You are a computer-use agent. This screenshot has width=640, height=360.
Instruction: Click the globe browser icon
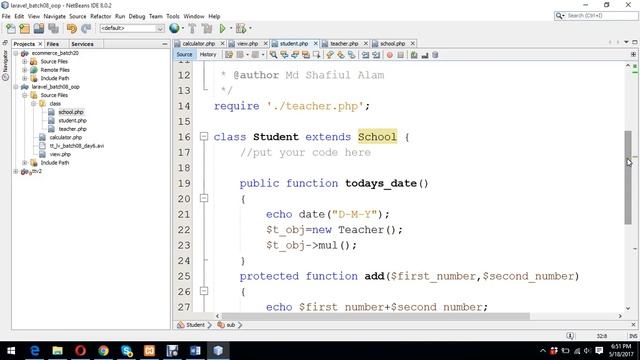174,28
